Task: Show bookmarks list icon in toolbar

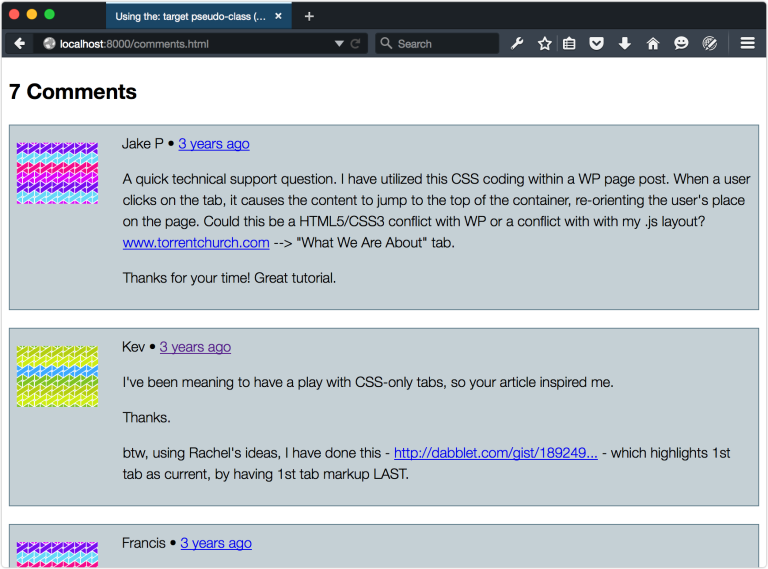Action: tap(569, 44)
